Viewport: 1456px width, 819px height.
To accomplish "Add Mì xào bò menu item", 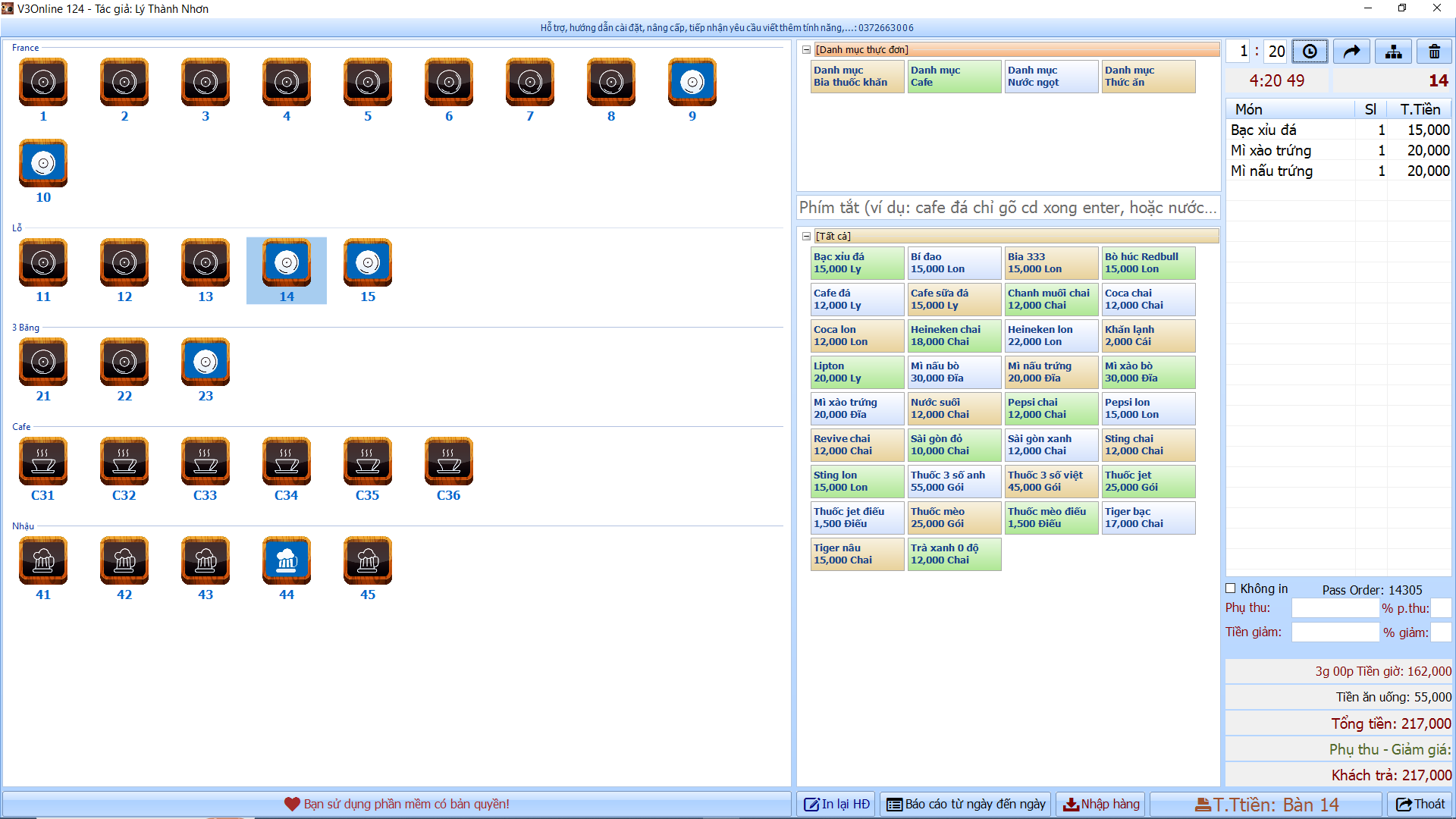I will tap(1148, 372).
